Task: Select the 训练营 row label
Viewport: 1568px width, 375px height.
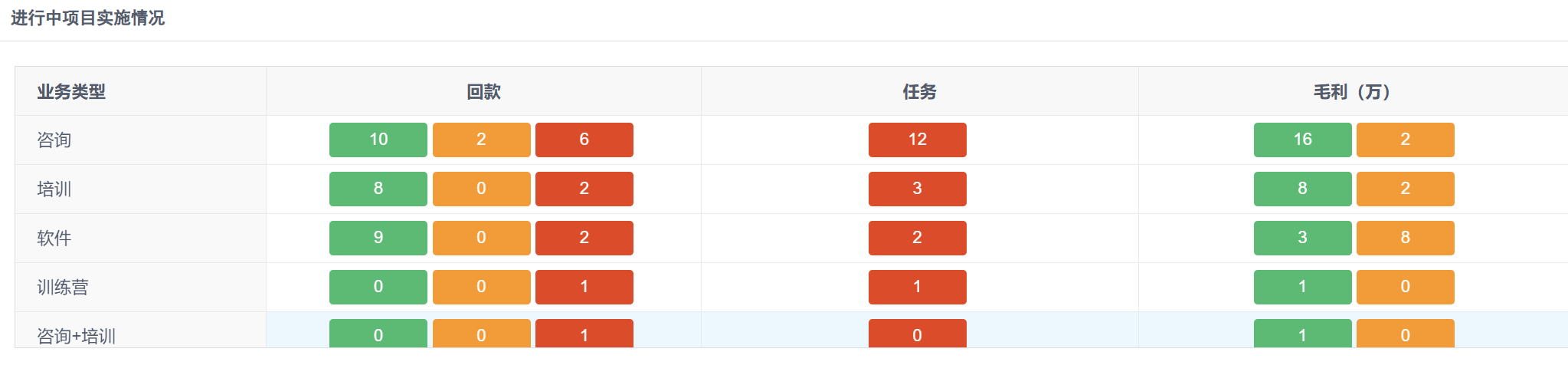Action: click(63, 288)
